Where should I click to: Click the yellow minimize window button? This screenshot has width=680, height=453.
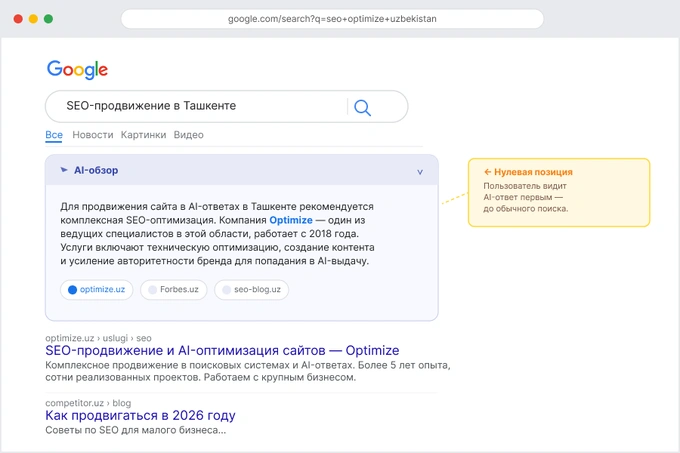click(33, 19)
